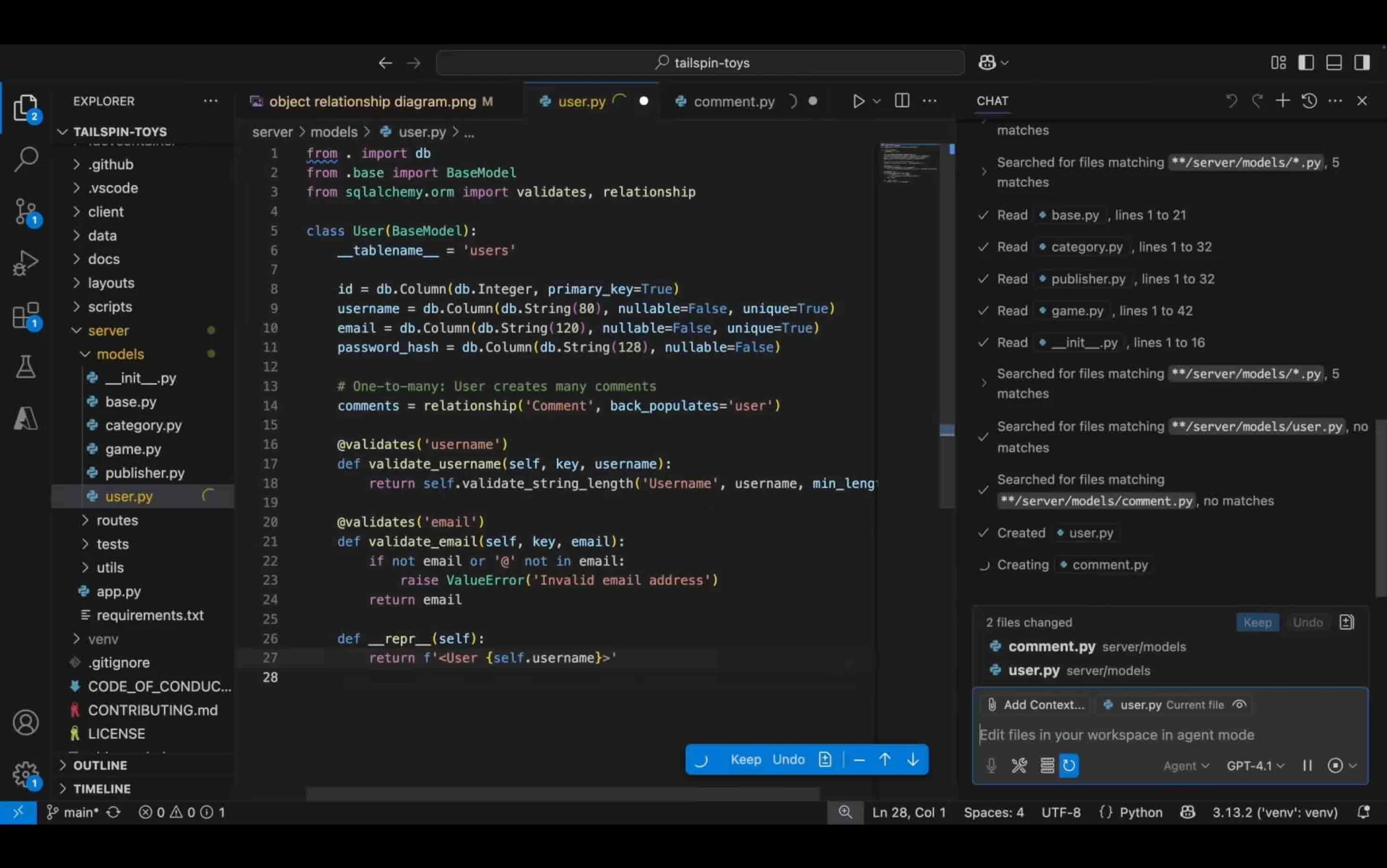Open the Agent mode dropdown
The width and height of the screenshot is (1387, 868).
click(1186, 766)
